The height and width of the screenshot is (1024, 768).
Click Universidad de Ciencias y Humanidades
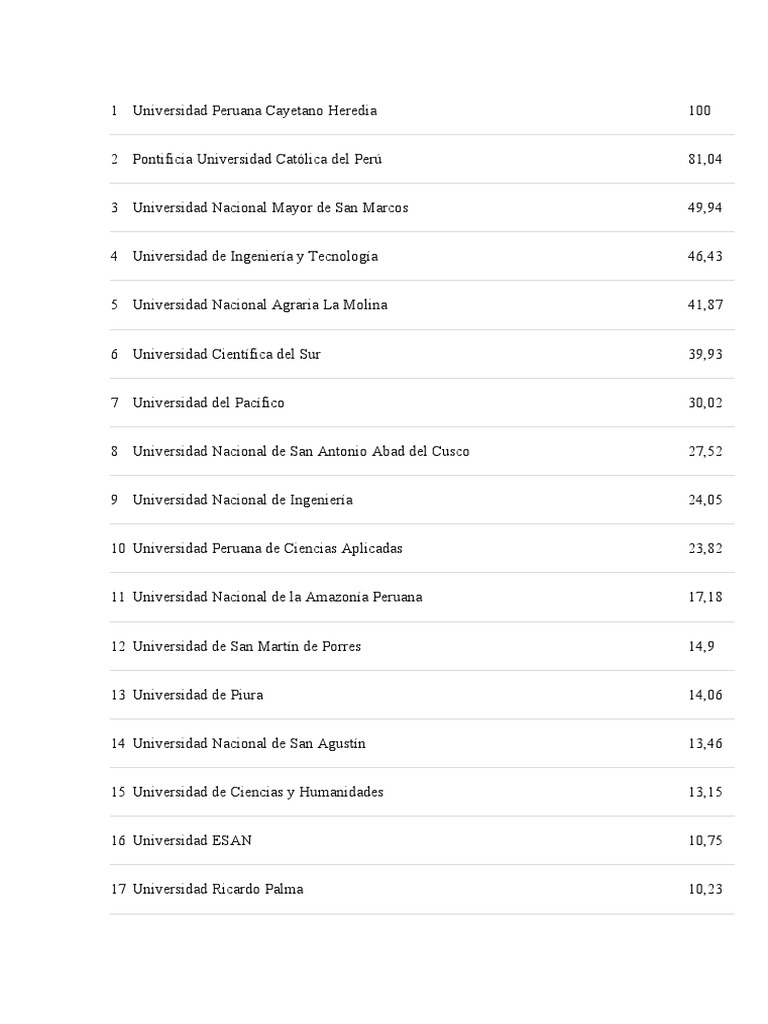258,792
